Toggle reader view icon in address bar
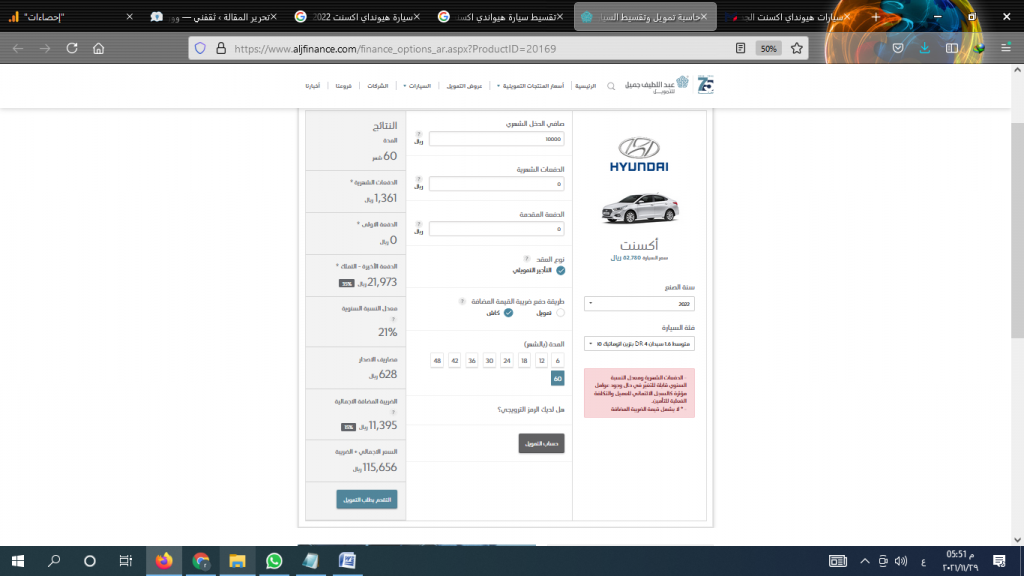 point(741,48)
